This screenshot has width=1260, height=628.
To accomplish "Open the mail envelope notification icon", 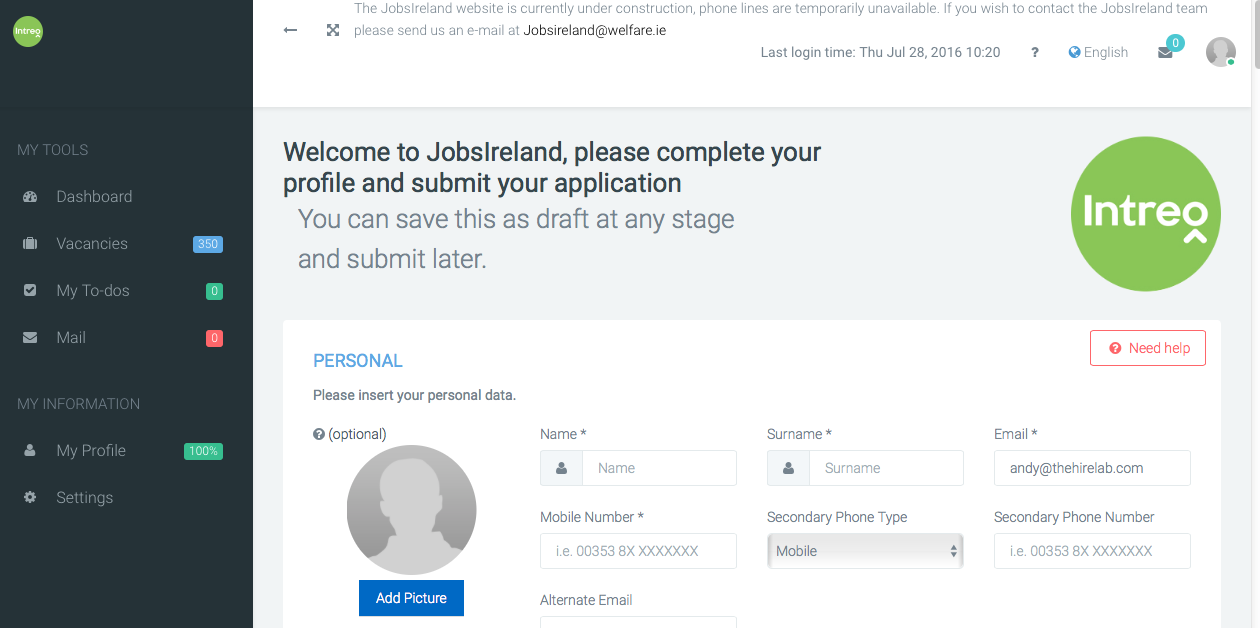I will (1165, 53).
